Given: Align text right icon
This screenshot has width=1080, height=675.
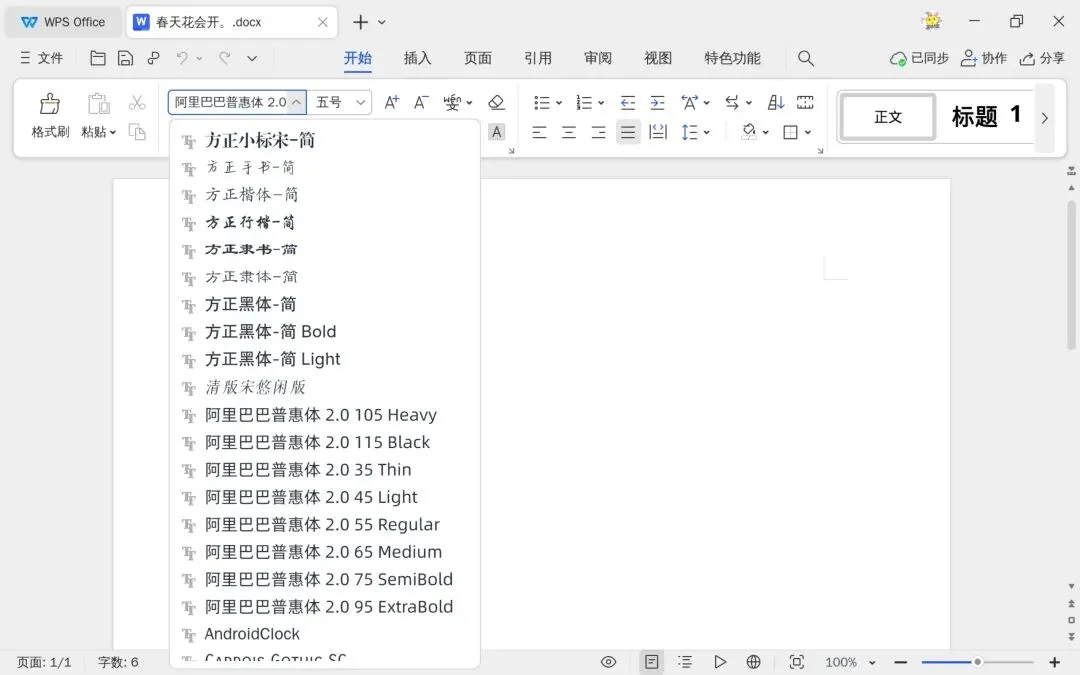Looking at the screenshot, I should [599, 132].
